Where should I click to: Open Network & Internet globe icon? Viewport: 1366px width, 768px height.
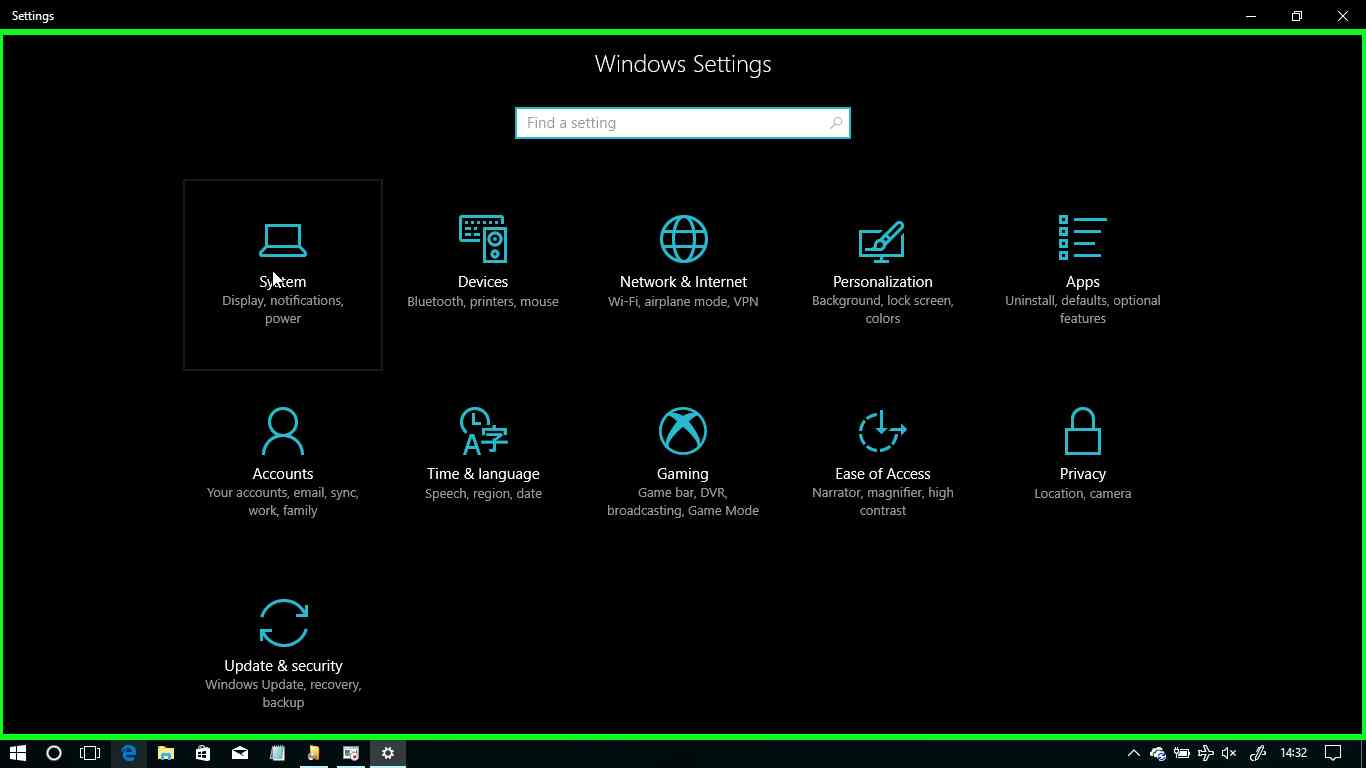coord(683,239)
